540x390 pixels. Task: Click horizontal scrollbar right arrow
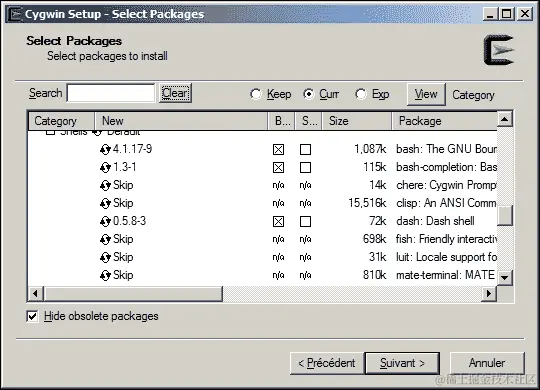point(489,294)
